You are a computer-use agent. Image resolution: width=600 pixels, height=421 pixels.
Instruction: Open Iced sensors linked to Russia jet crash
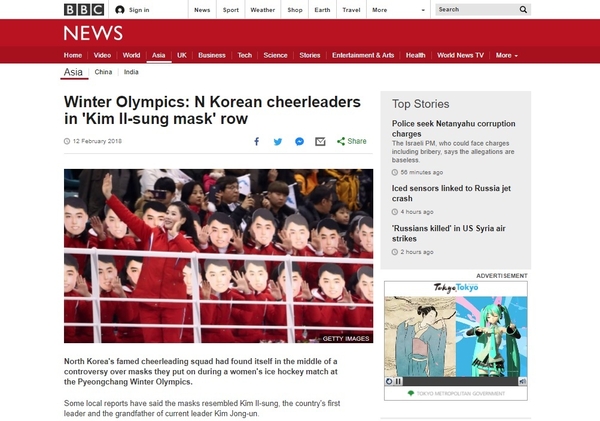click(x=451, y=193)
